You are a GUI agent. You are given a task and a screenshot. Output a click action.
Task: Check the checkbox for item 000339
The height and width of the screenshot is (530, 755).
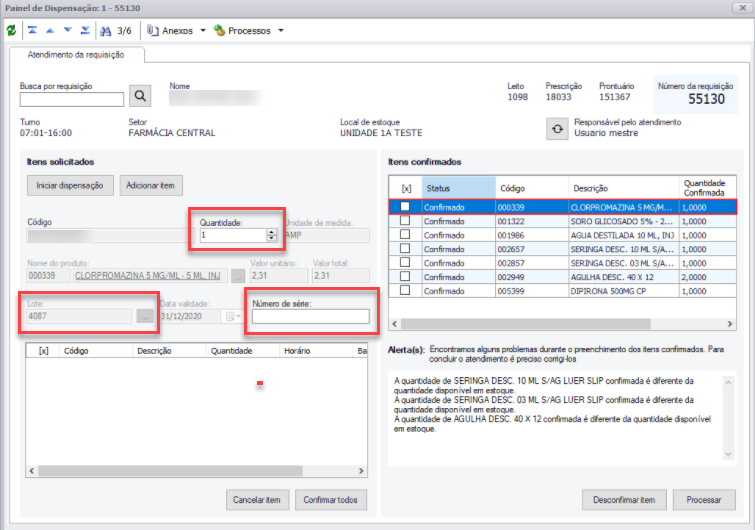coord(405,207)
